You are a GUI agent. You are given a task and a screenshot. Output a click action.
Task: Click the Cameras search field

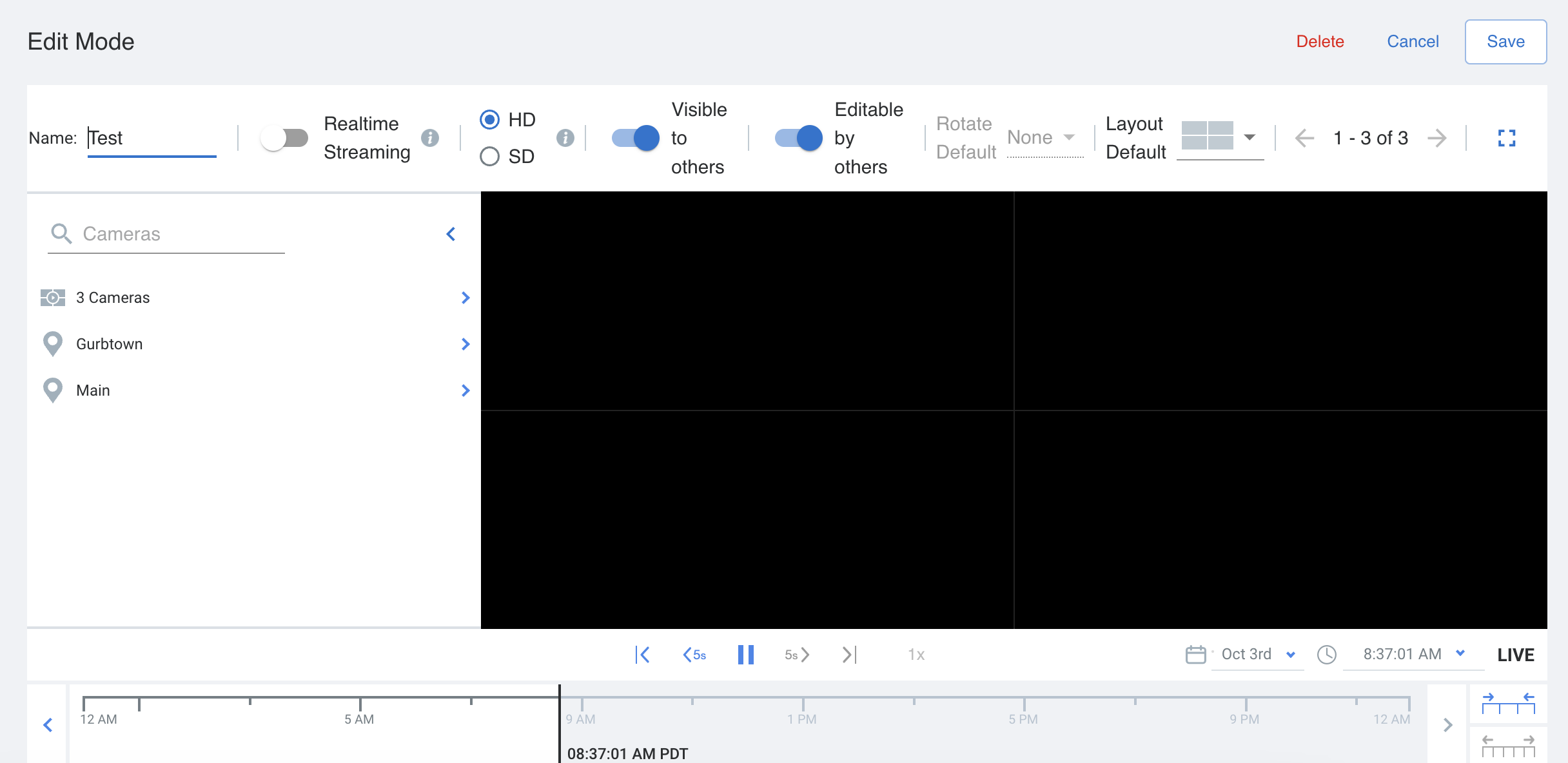coord(166,234)
